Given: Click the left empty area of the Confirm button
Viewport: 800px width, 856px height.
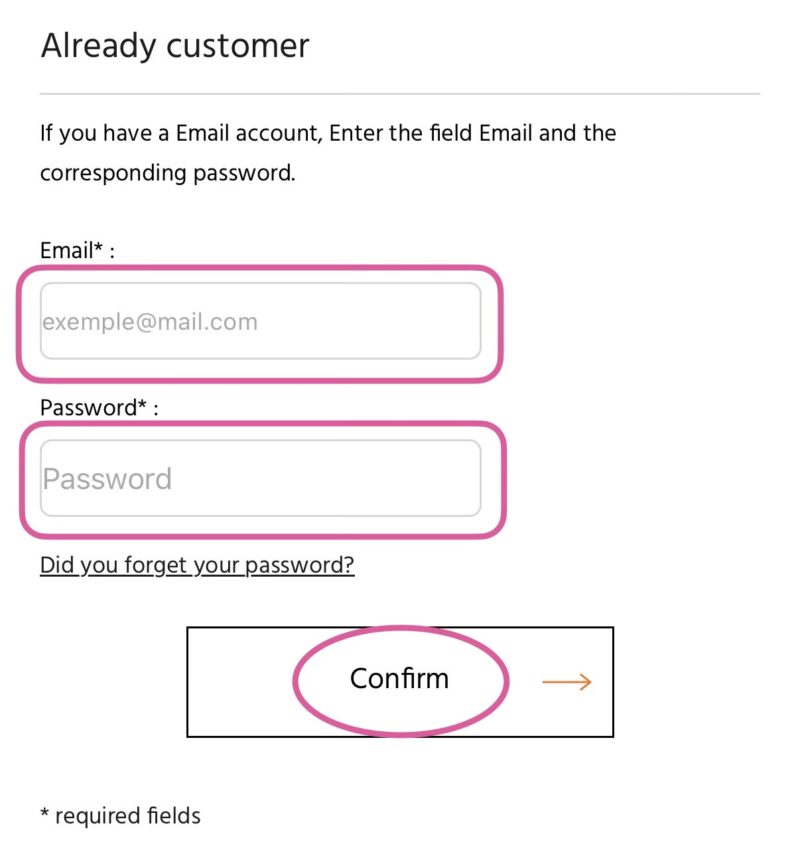Looking at the screenshot, I should 240,682.
